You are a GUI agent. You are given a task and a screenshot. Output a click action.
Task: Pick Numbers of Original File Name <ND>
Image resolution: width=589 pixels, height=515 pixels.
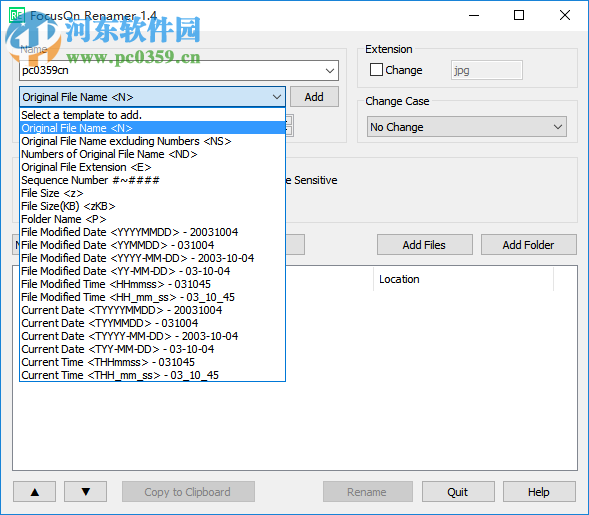(x=153, y=154)
